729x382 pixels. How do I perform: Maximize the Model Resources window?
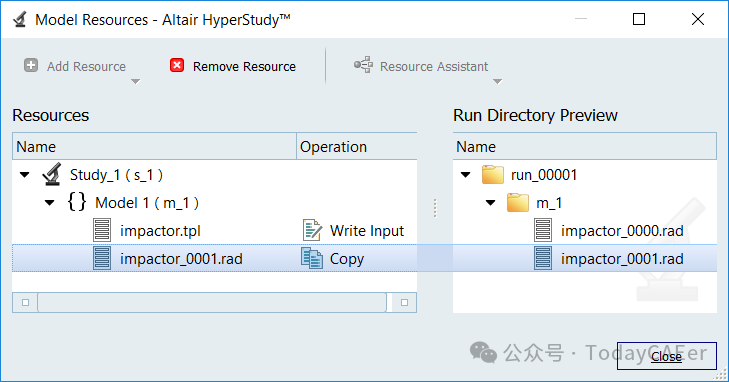639,19
